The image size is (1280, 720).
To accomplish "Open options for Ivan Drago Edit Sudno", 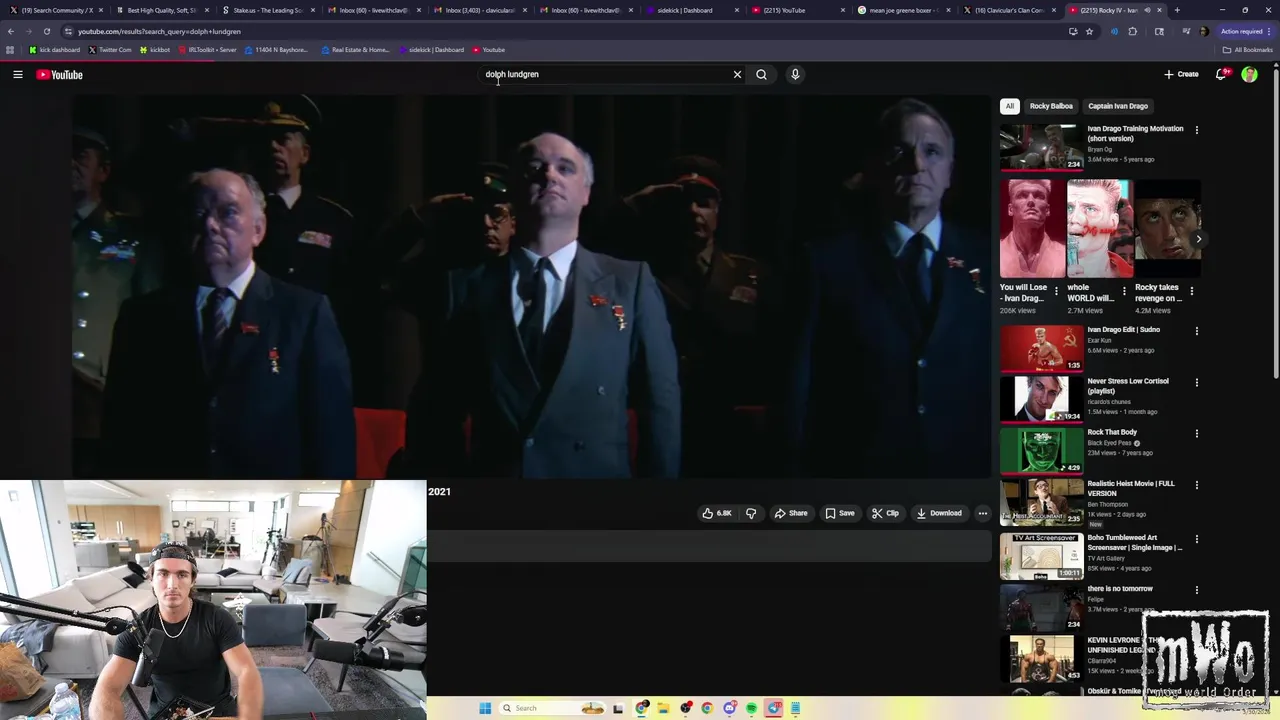I will (x=1196, y=331).
